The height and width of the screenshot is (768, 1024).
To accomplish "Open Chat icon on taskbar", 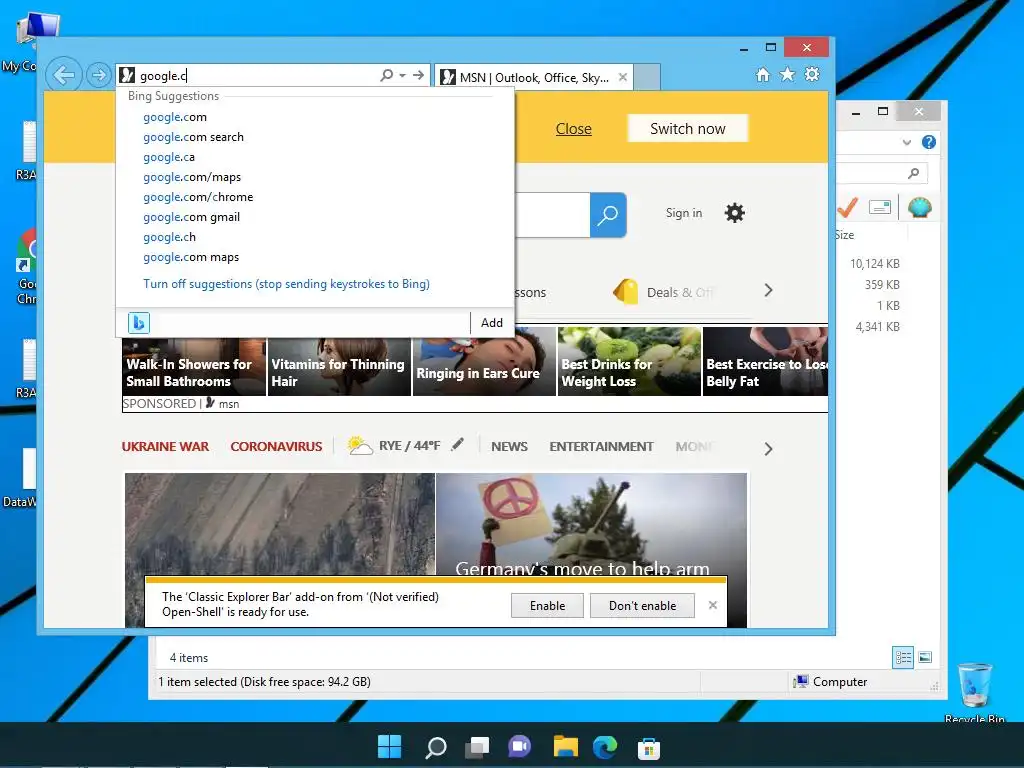I will click(520, 746).
